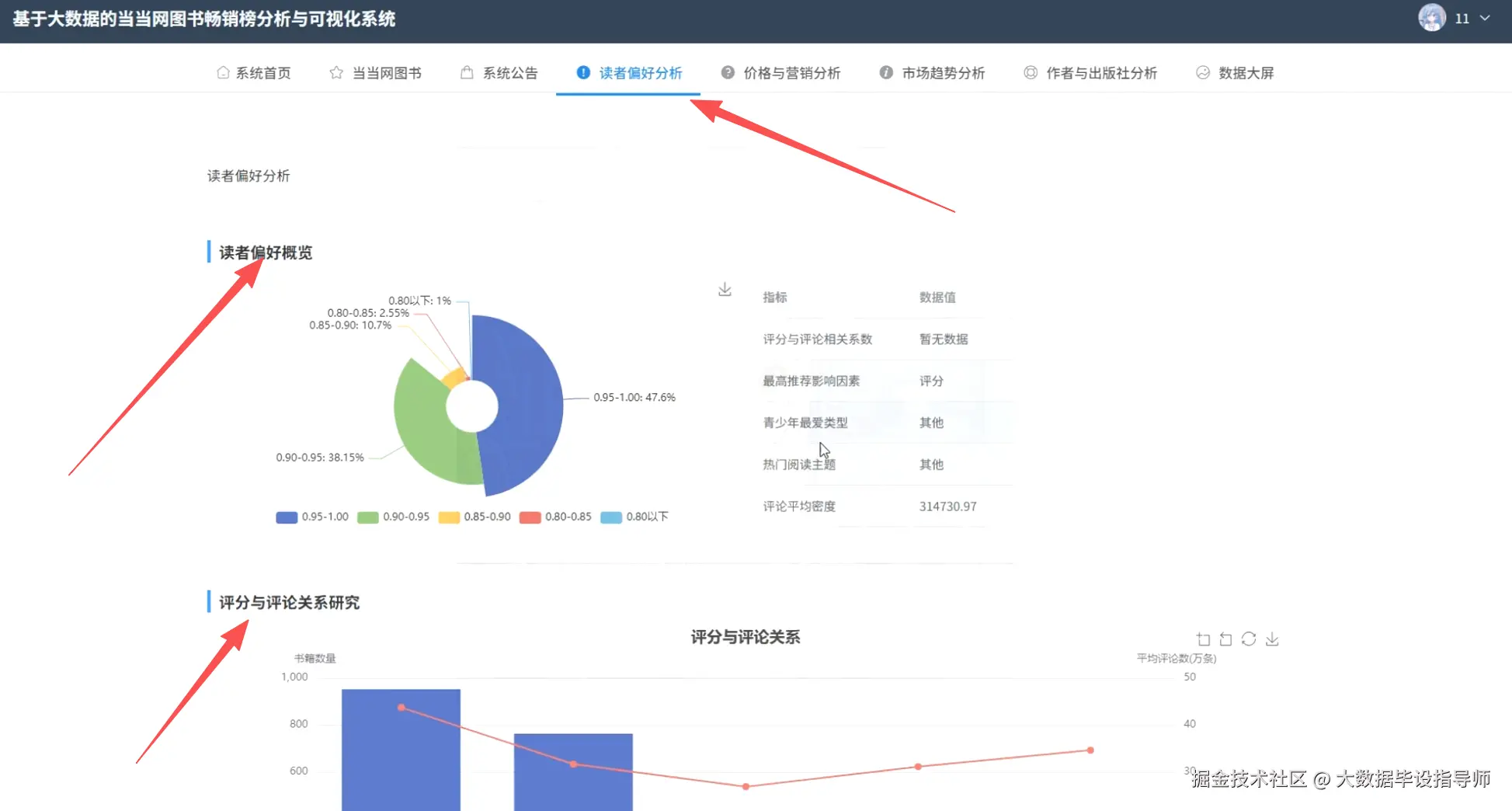1512x811 pixels.
Task: Toggle the 0.95-1.00 legend entry
Action: [311, 517]
